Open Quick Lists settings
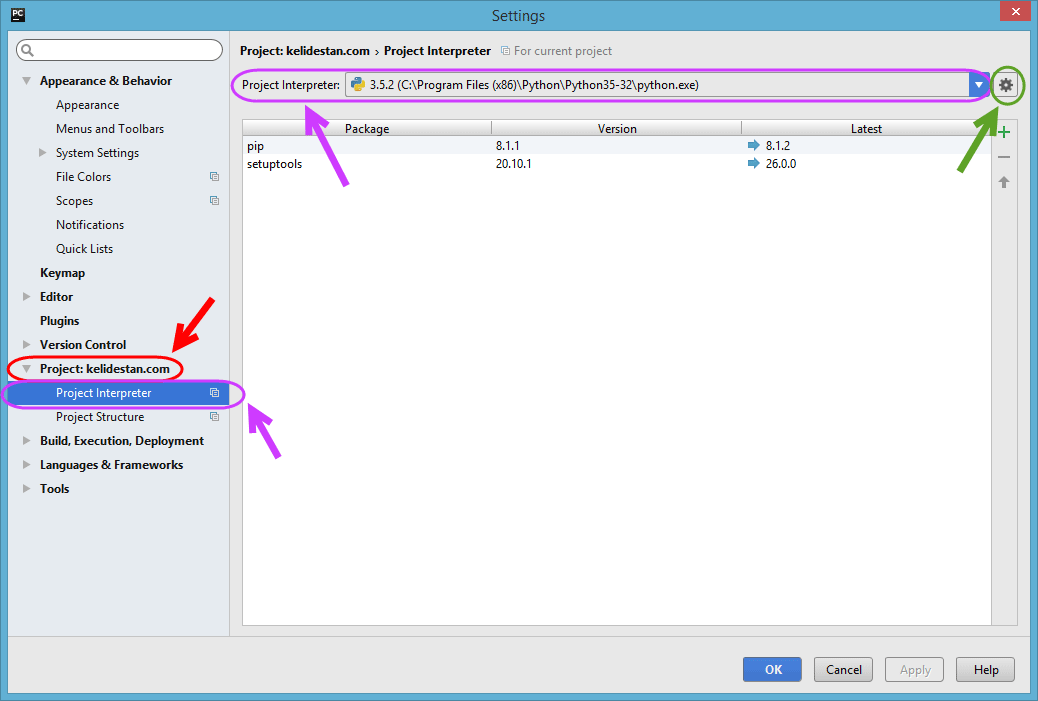 (84, 249)
